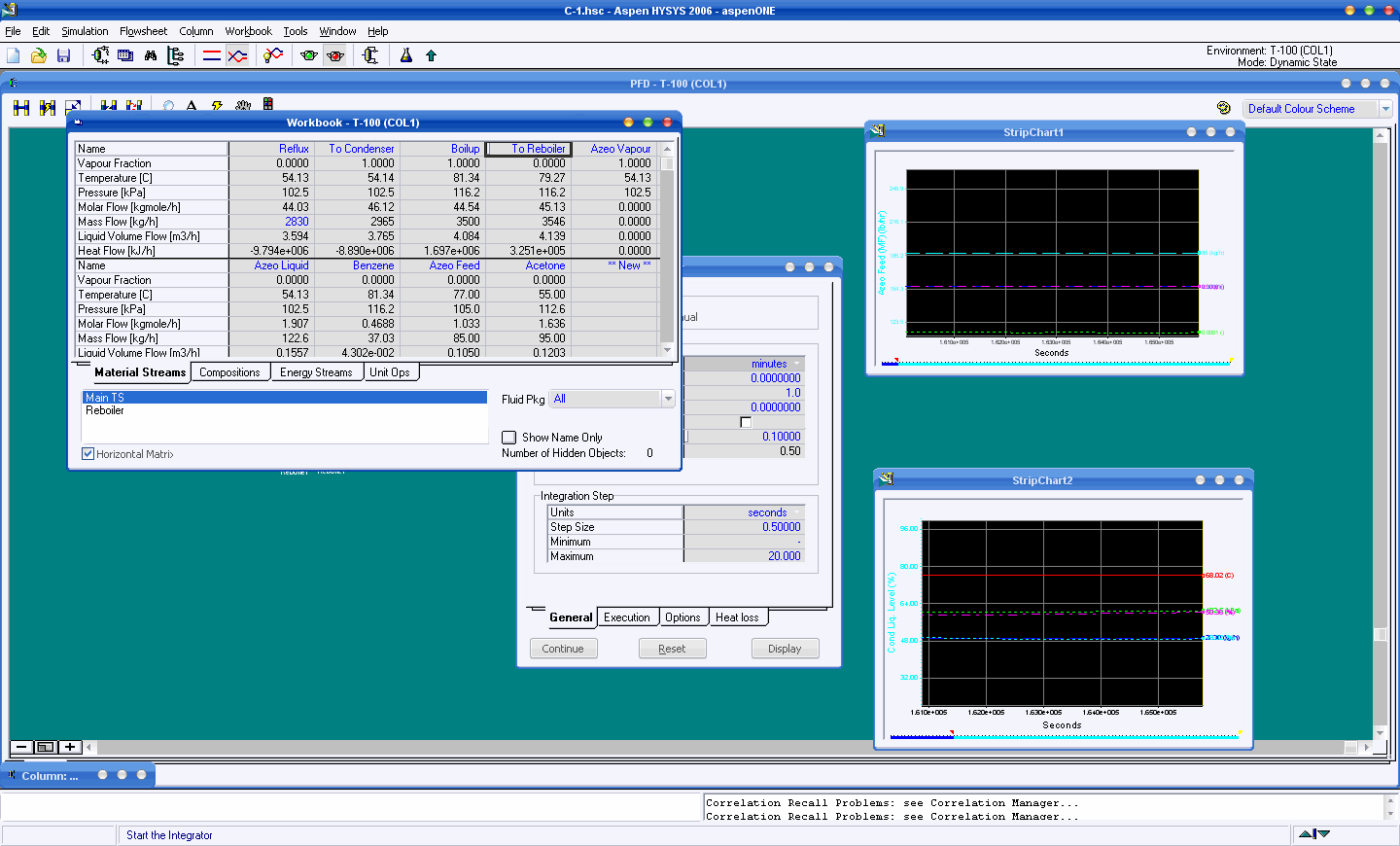
Task: Enable Auto Attach mode in PFD toolbar
Action: (x=47, y=108)
